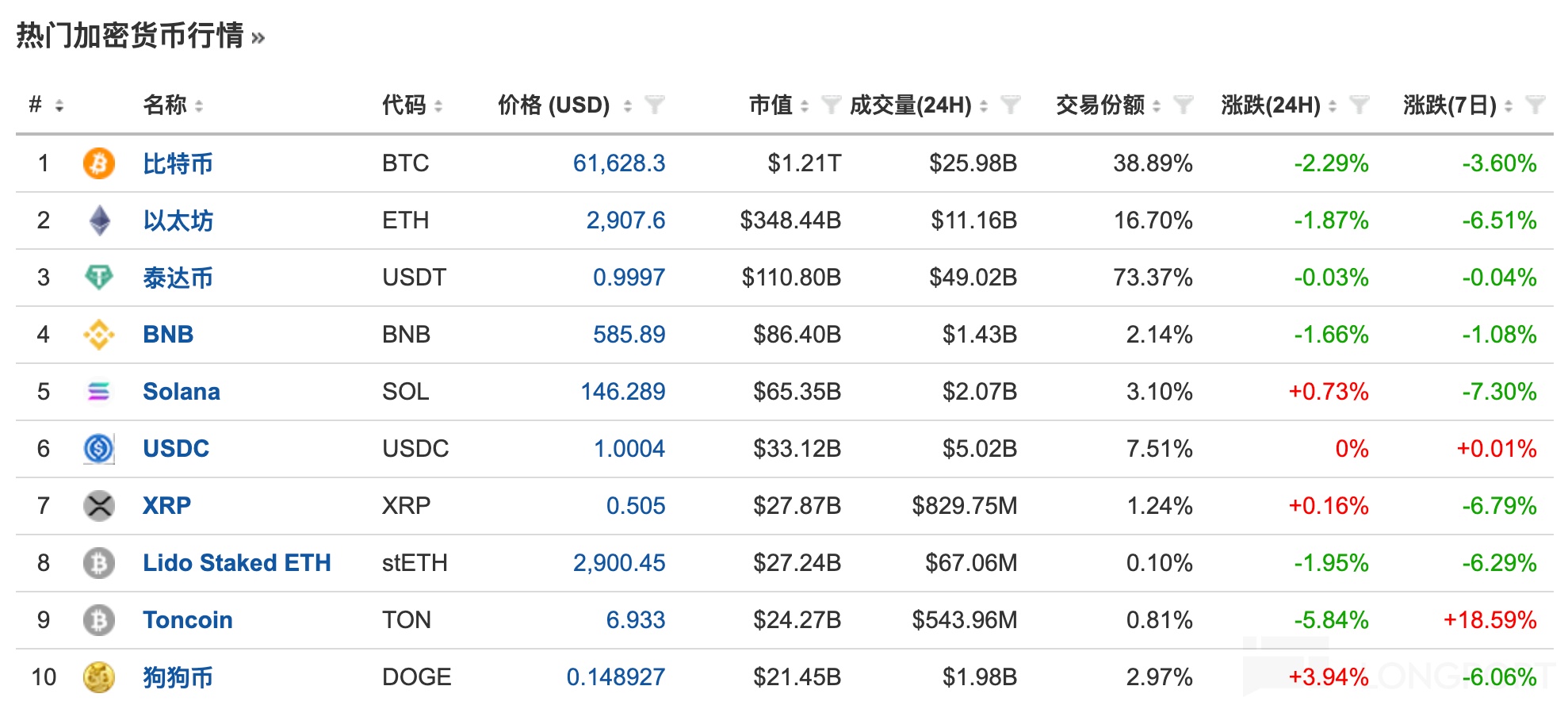The height and width of the screenshot is (709, 1568).
Task: Click the Toncoin price 6.933
Action: 635,620
